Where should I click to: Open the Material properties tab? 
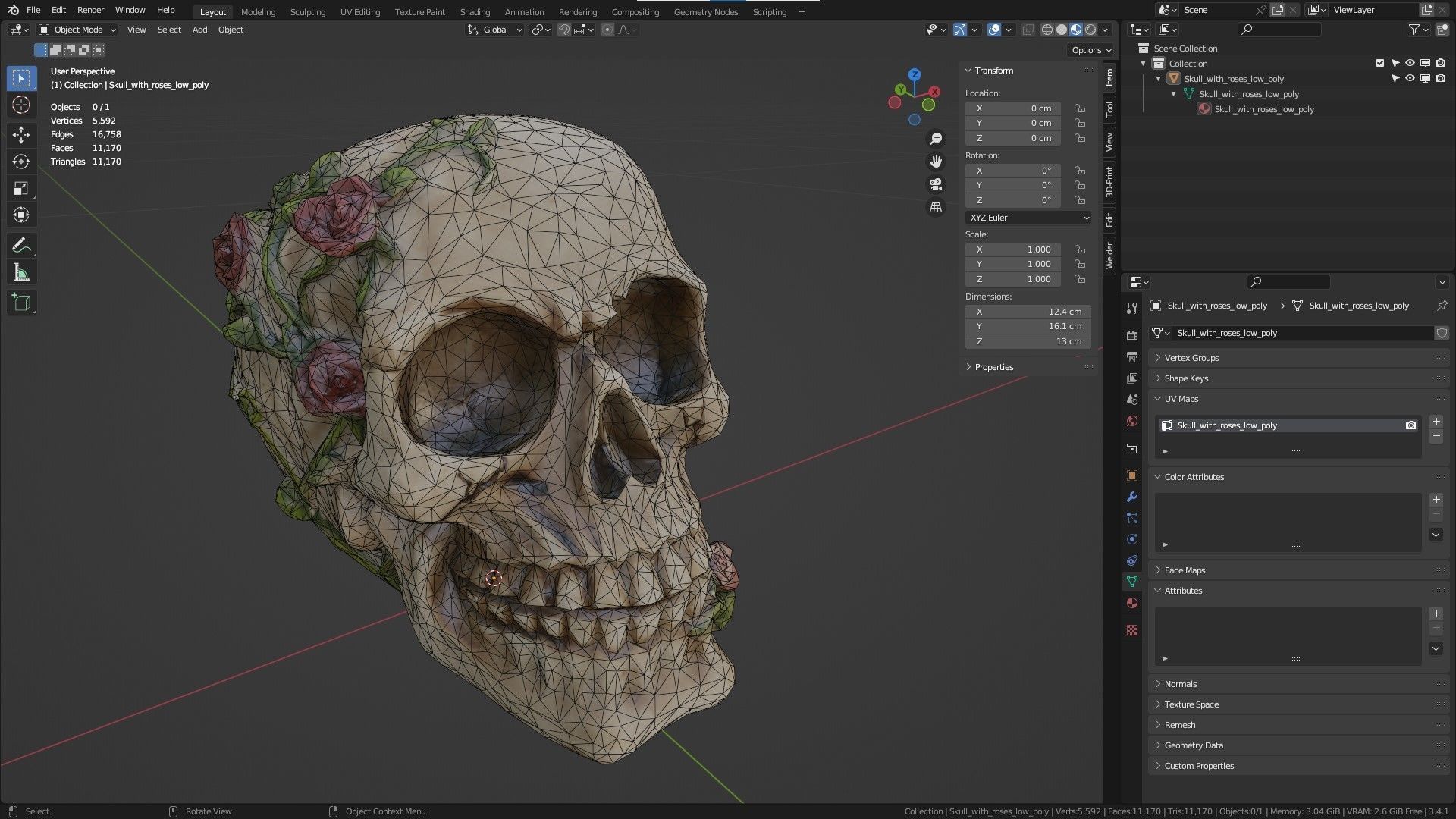[x=1132, y=603]
